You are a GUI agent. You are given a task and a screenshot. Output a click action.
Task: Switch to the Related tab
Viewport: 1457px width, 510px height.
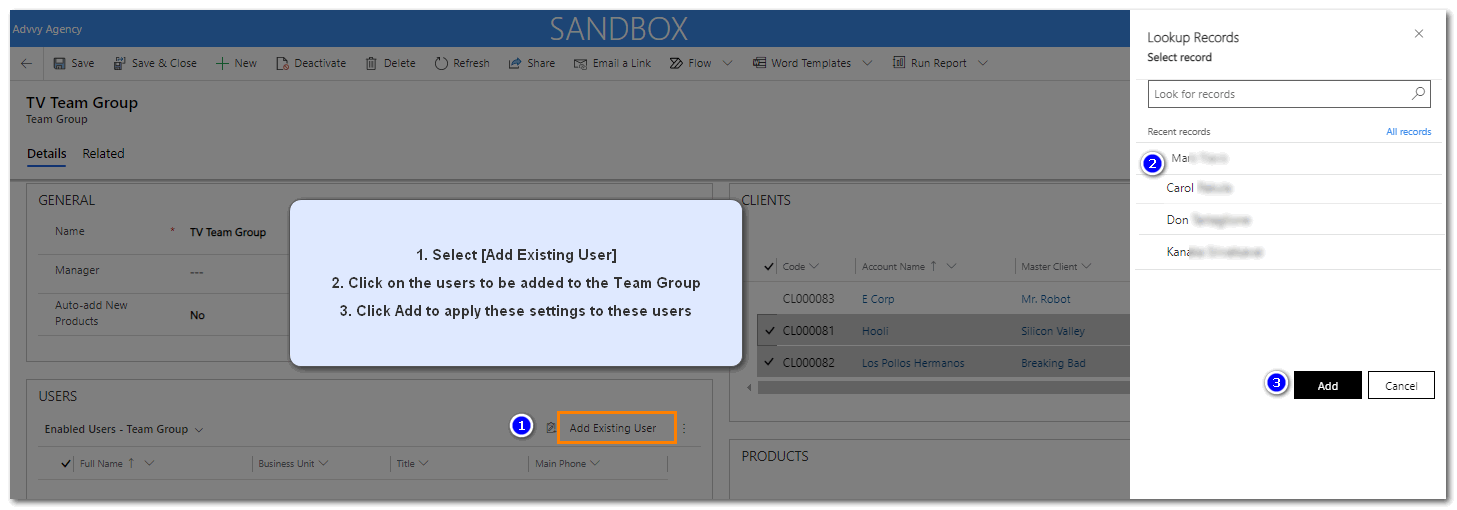click(103, 154)
